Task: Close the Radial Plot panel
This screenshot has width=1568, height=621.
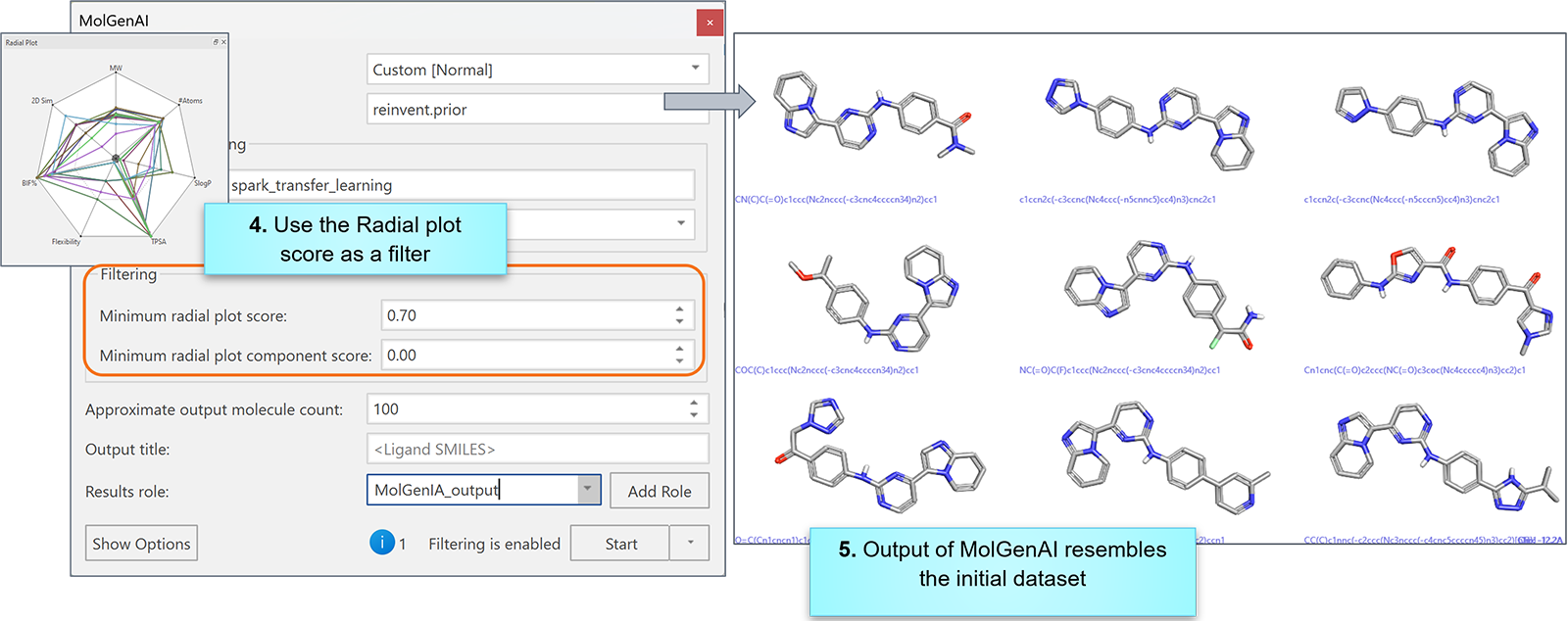Action: point(223,42)
